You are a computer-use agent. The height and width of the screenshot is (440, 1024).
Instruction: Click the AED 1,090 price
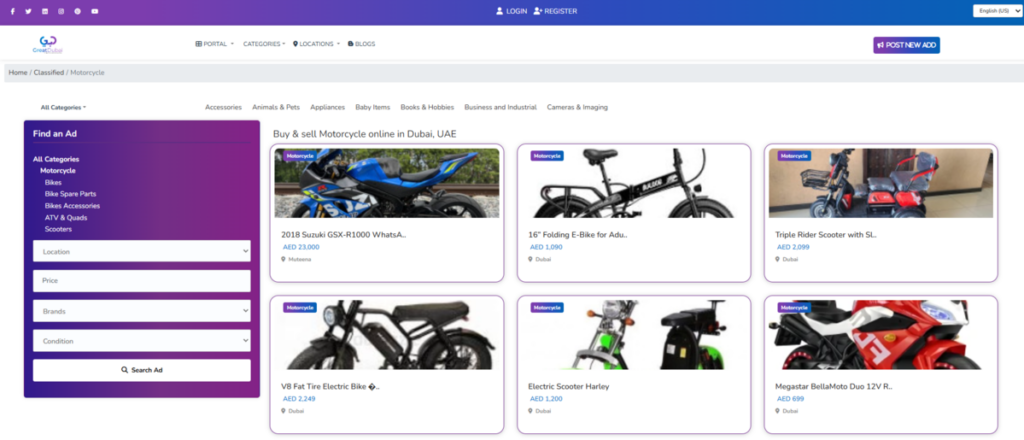click(546, 247)
